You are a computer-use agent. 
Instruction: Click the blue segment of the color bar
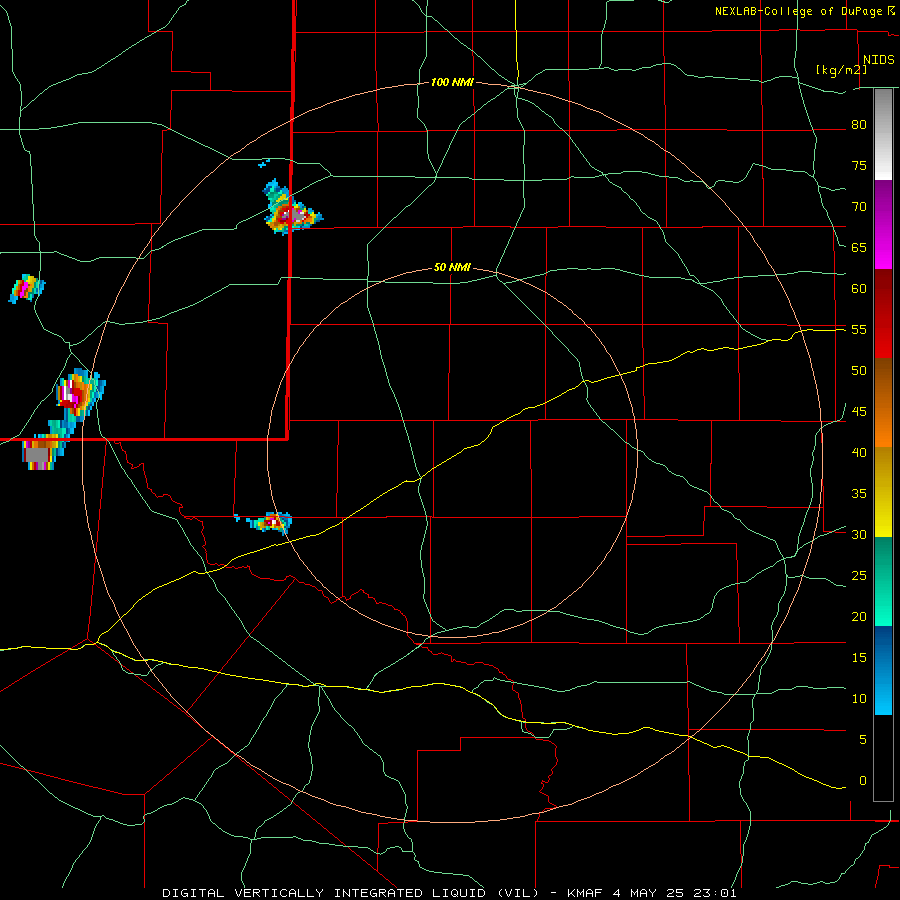[883, 670]
